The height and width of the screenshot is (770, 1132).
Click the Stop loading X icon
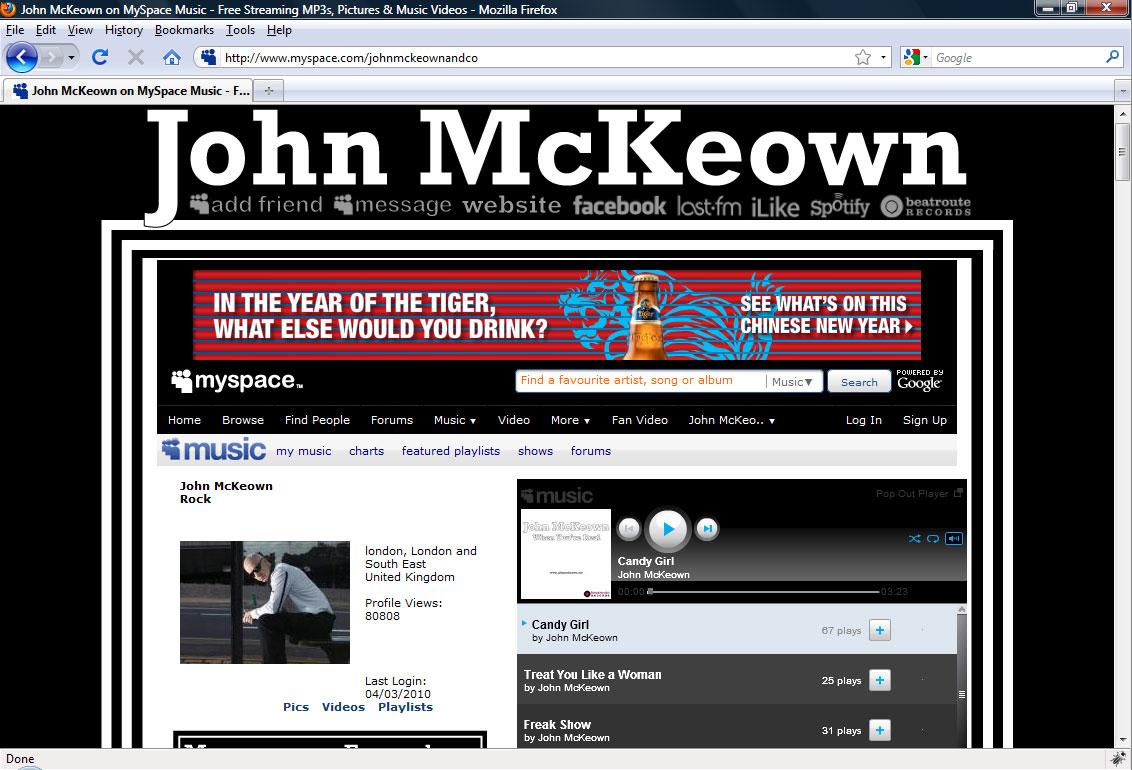pos(136,57)
